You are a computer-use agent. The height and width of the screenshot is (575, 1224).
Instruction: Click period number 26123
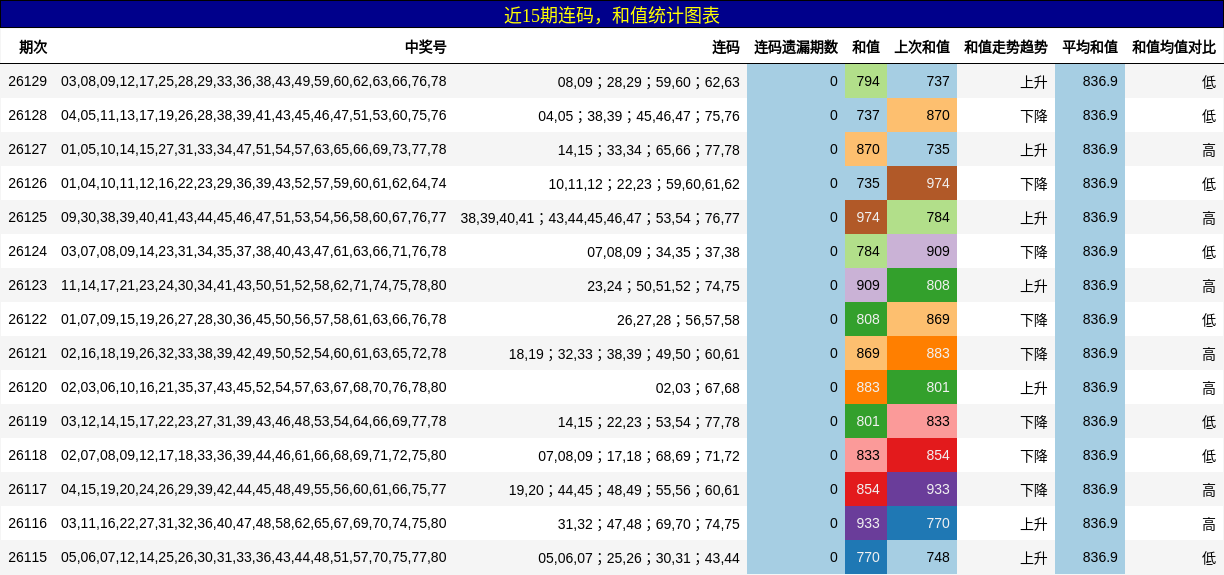[27, 285]
